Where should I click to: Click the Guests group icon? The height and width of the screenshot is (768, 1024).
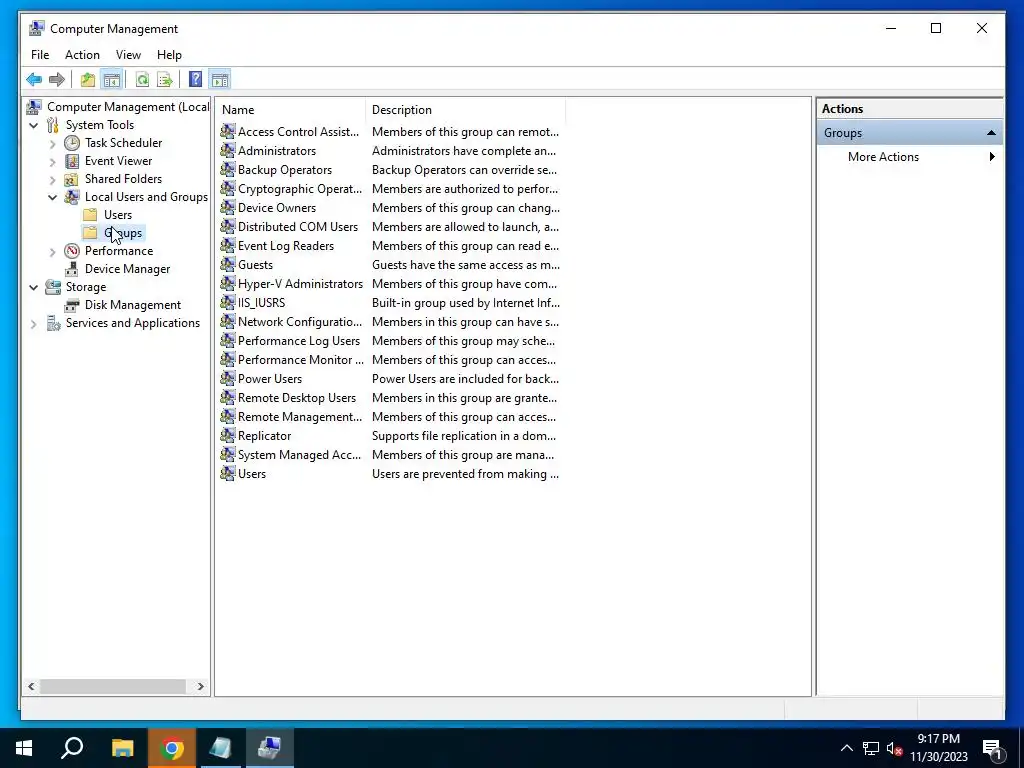(227, 264)
